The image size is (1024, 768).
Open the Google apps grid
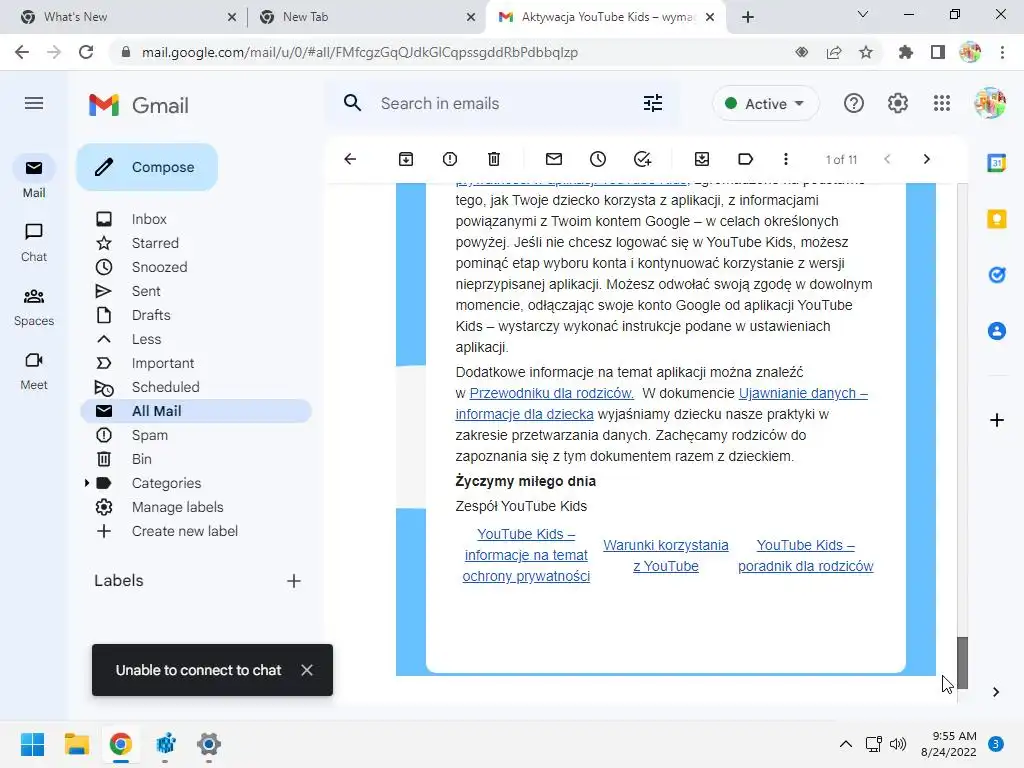(942, 103)
